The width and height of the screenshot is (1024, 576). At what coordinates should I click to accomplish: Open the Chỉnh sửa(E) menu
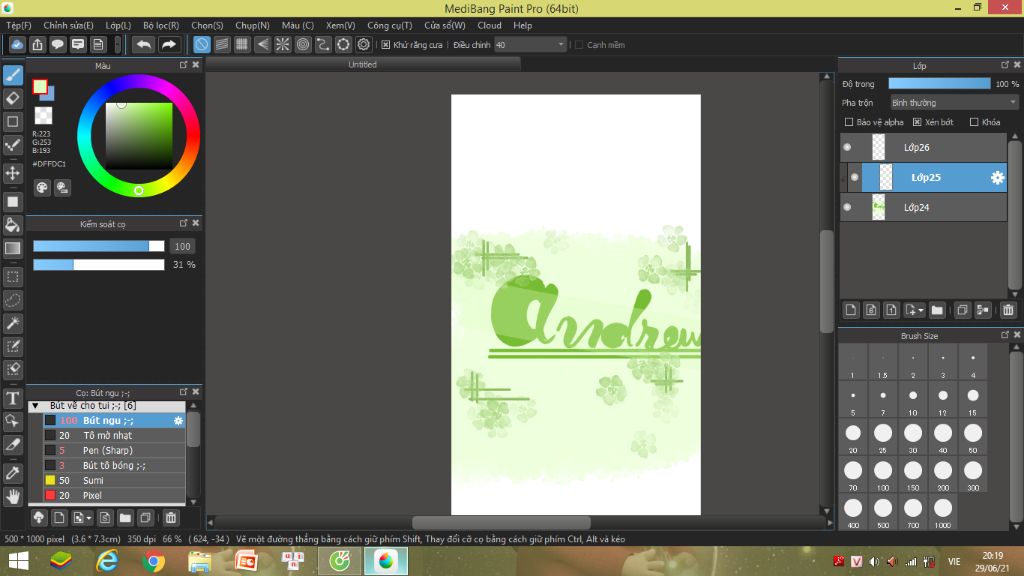point(69,25)
